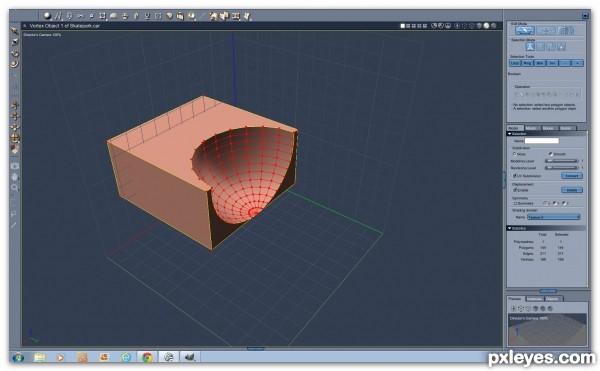Select the eyedropper tool at left toolbar bottom
The image size is (600, 371).
point(14,225)
